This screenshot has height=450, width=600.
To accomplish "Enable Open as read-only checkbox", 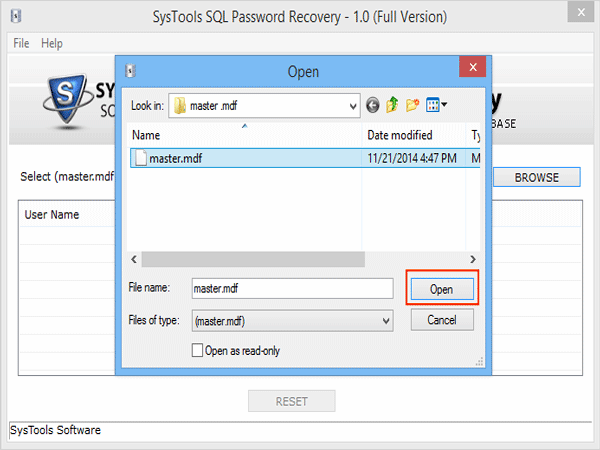I will pos(197,350).
